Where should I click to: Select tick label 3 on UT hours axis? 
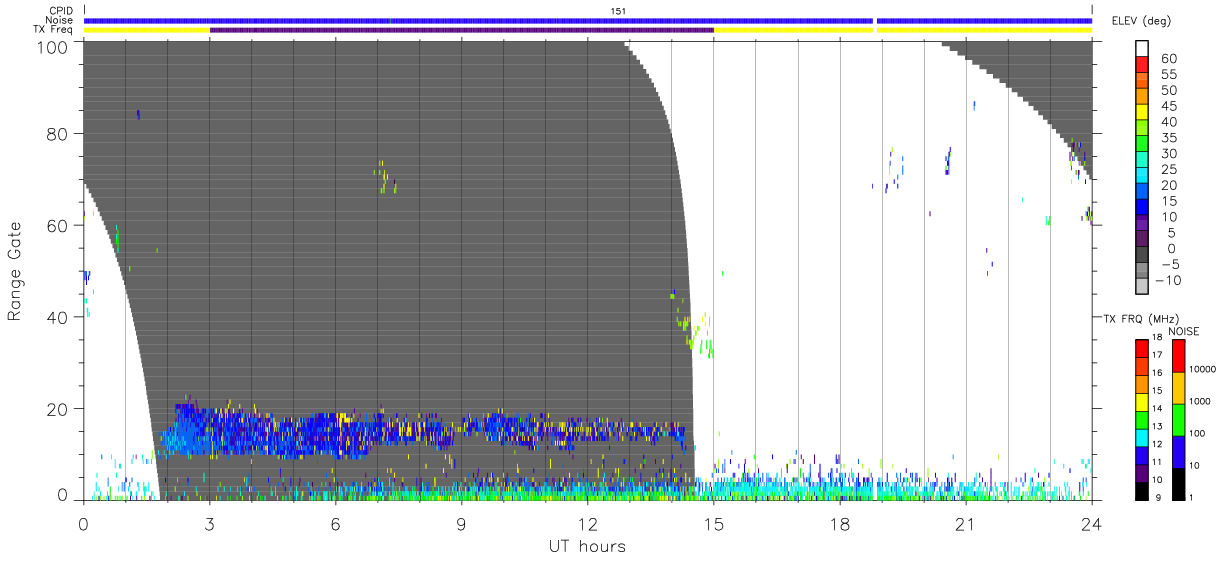(x=210, y=522)
